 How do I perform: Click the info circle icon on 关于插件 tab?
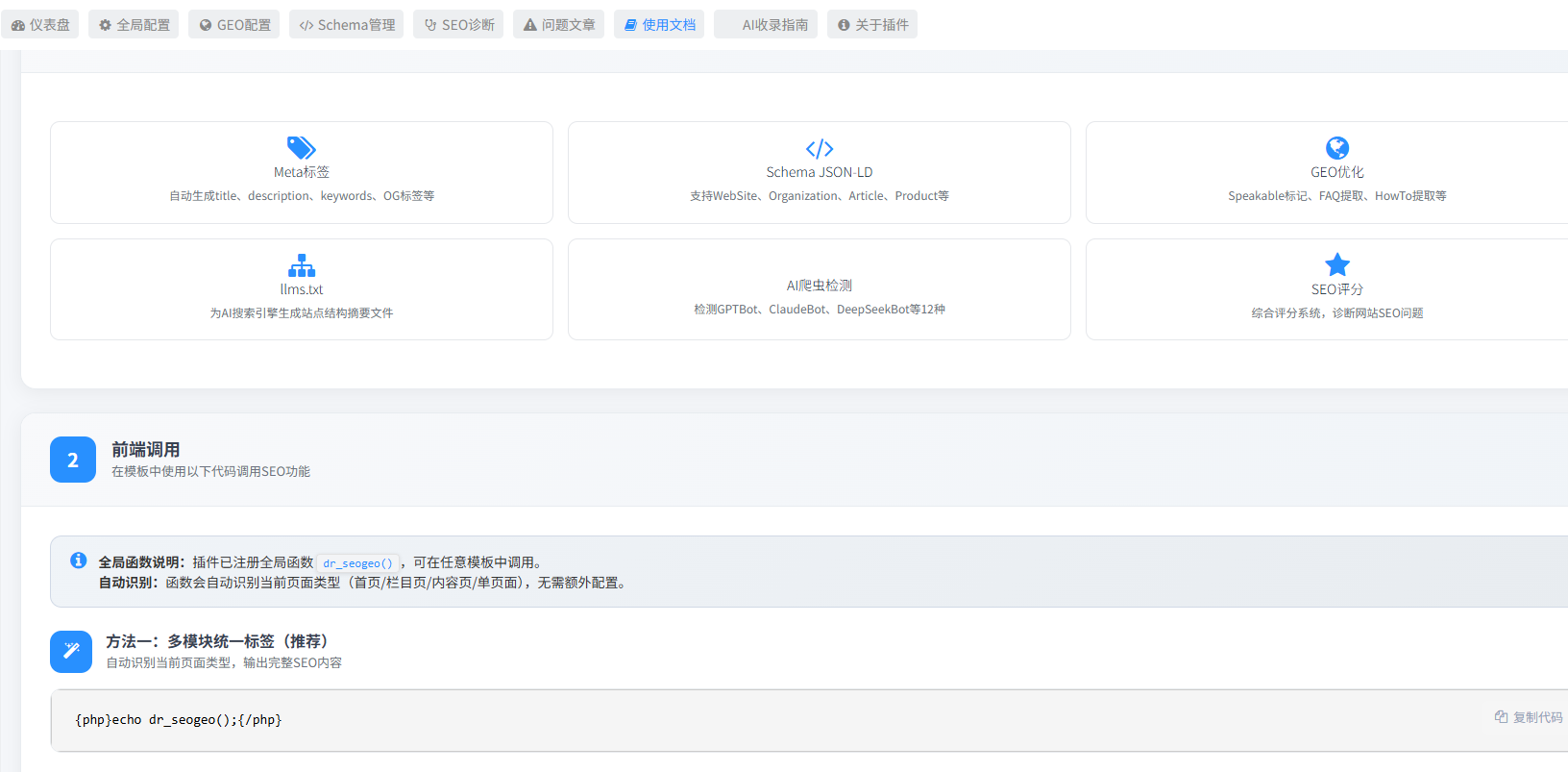pyautogui.click(x=844, y=25)
